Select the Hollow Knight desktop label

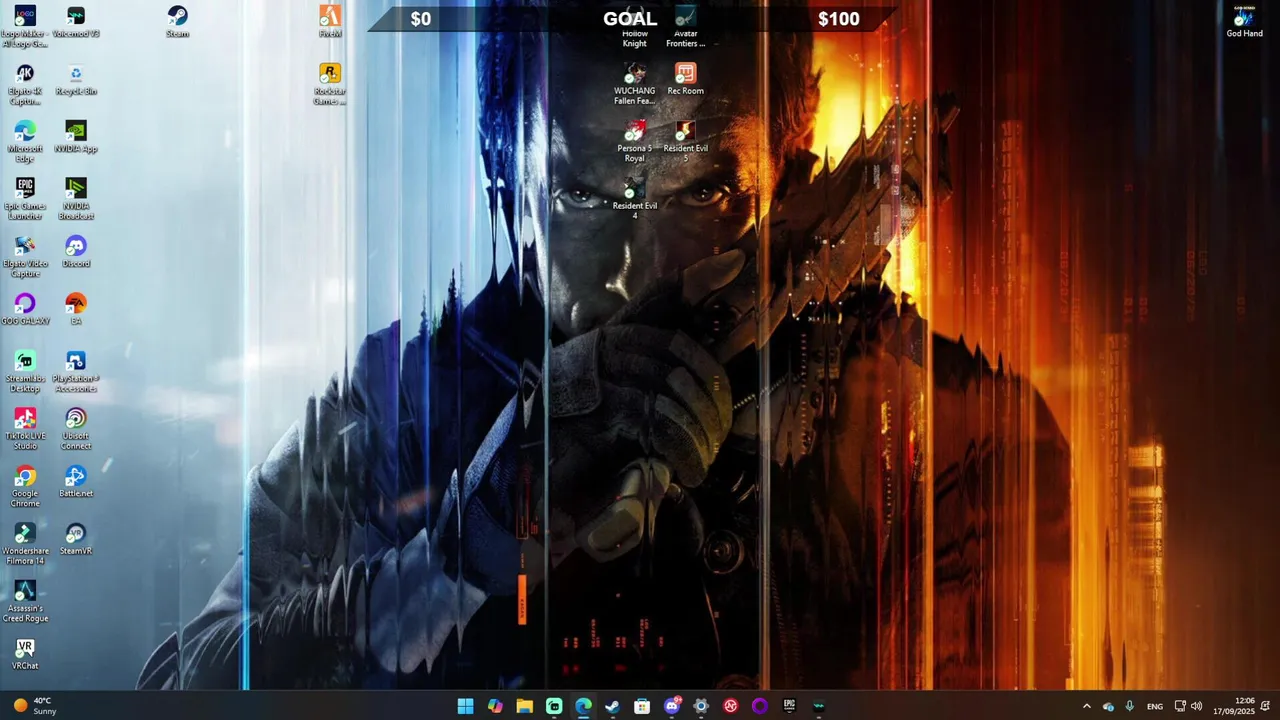click(x=635, y=39)
